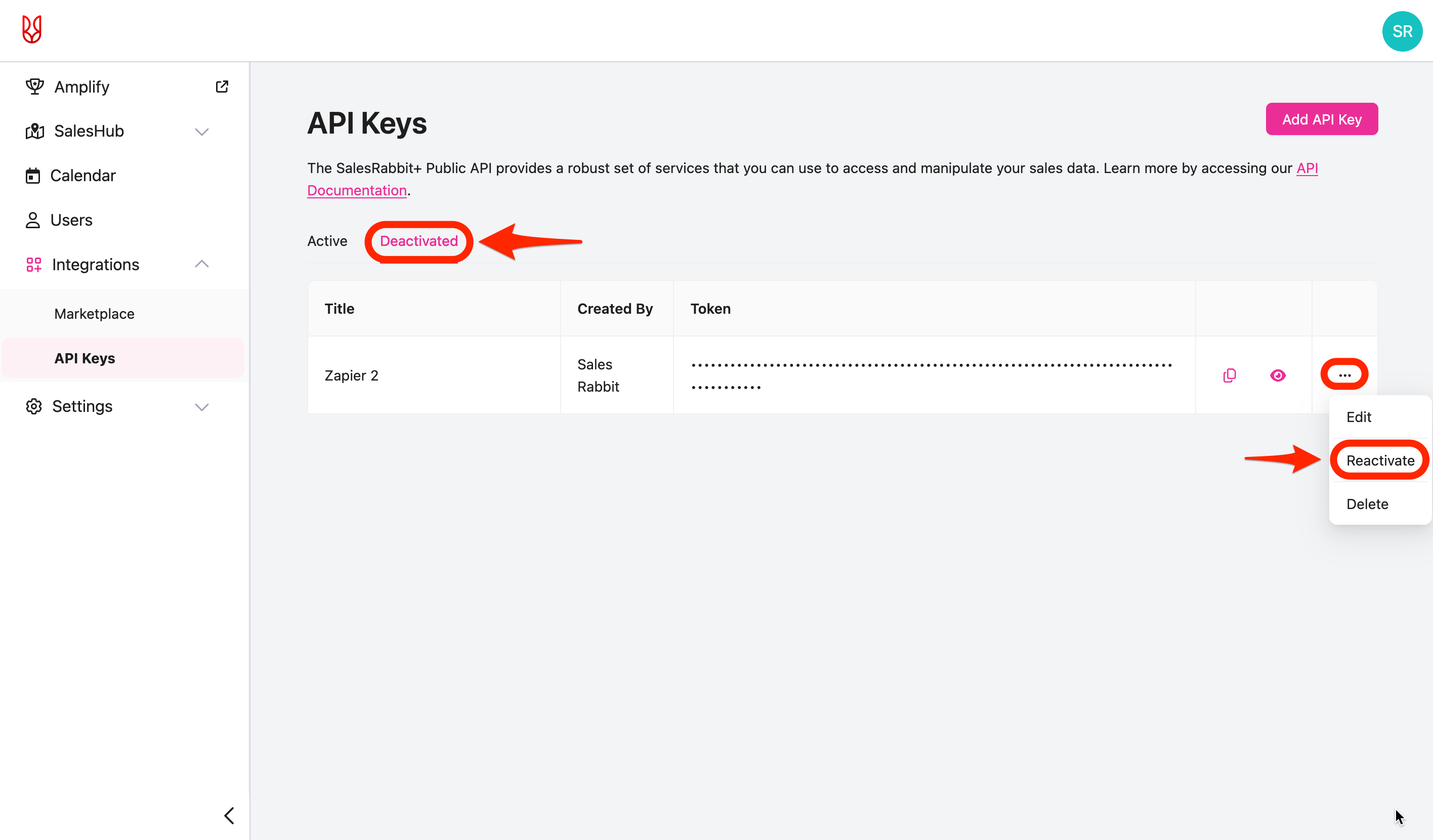This screenshot has width=1433, height=840.
Task: Collapse the sidebar with left chevron
Action: [229, 816]
